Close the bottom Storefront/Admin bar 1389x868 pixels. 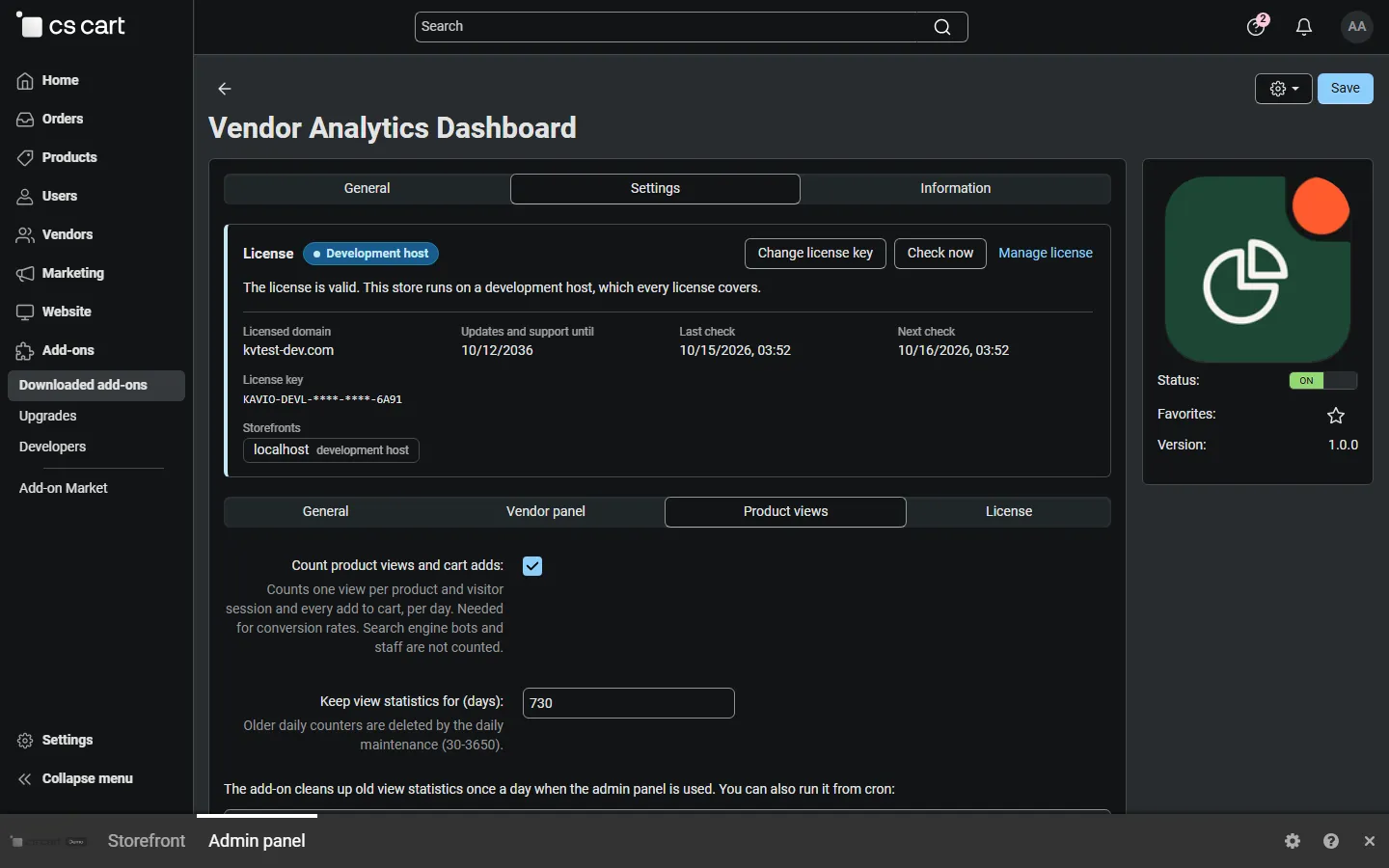pyautogui.click(x=1370, y=841)
